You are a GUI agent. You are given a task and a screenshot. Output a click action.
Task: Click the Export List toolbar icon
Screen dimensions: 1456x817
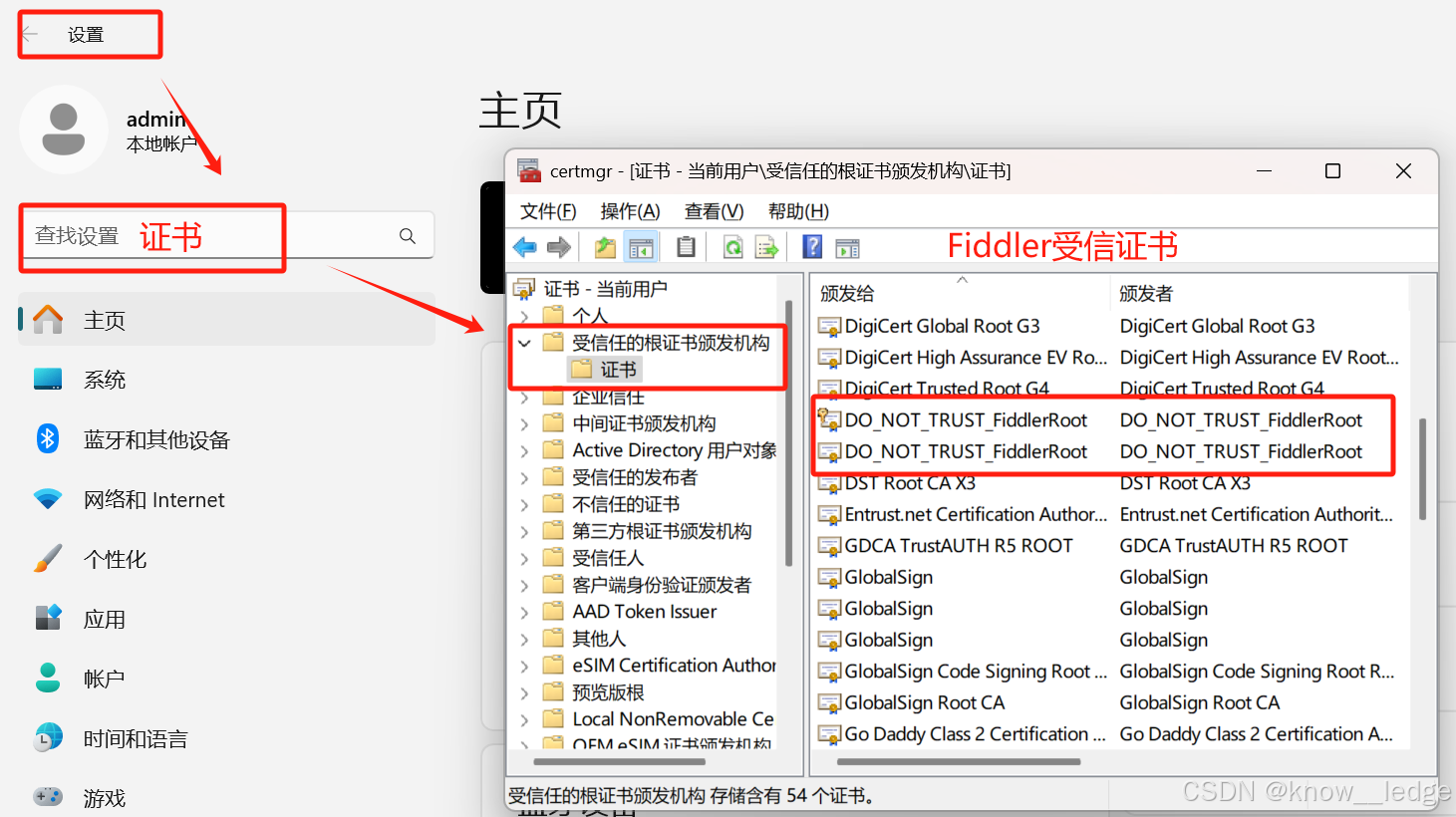(766, 247)
